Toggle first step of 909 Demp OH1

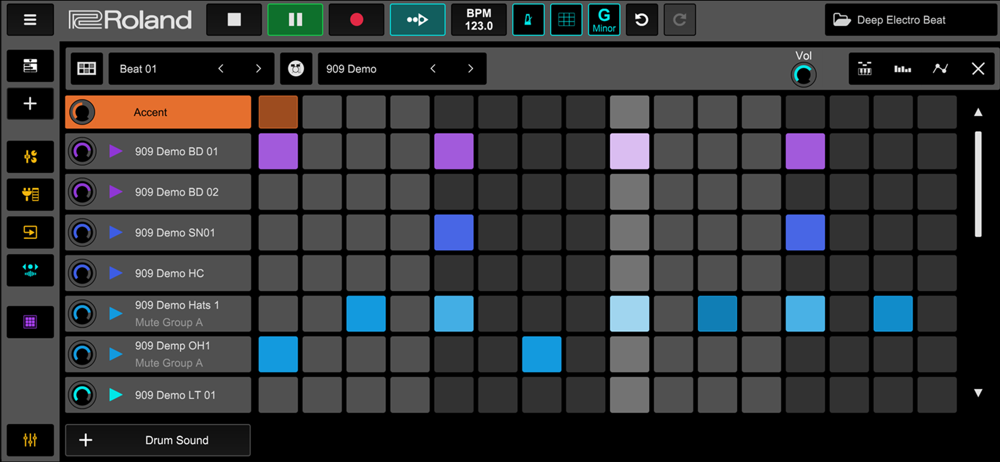pyautogui.click(x=278, y=354)
